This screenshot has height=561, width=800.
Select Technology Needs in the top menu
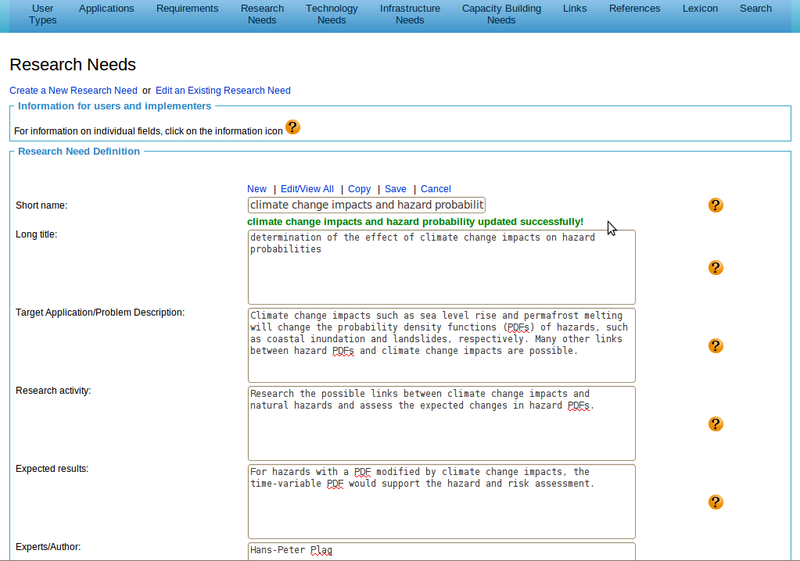click(331, 14)
